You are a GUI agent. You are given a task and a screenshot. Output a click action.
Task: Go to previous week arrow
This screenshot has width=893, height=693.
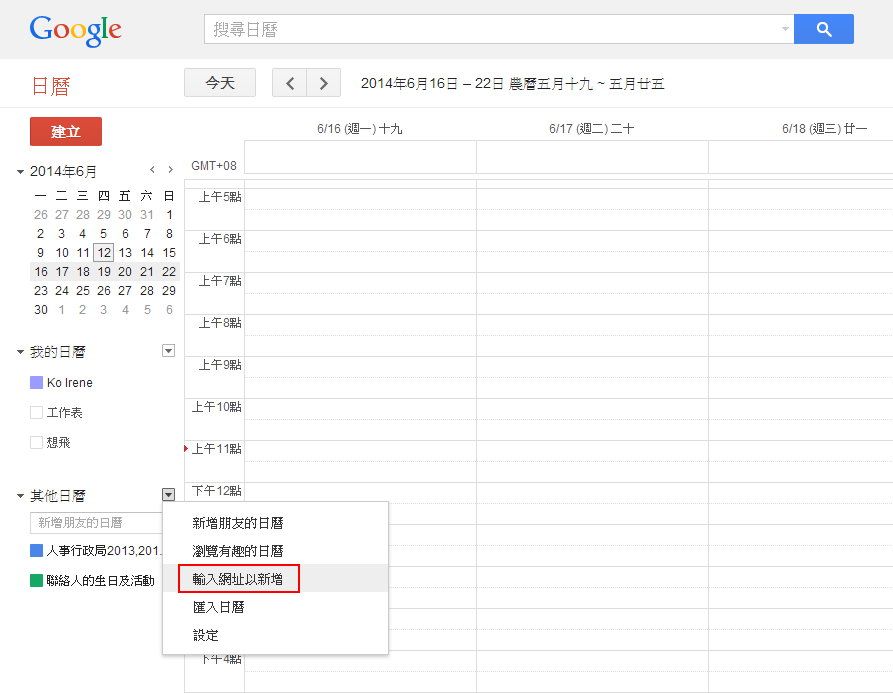point(290,84)
